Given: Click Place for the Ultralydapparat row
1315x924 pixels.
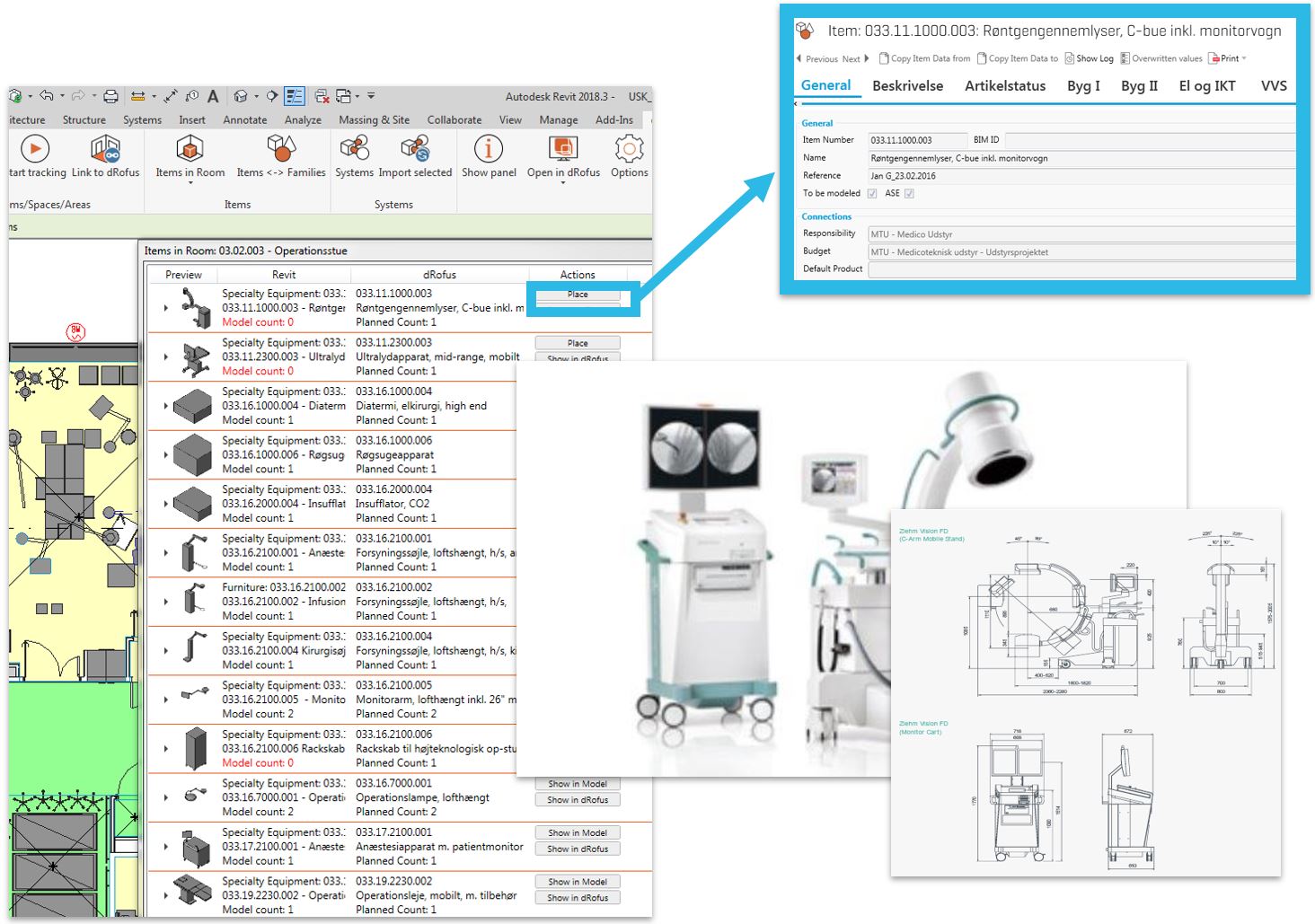Looking at the screenshot, I should [578, 343].
